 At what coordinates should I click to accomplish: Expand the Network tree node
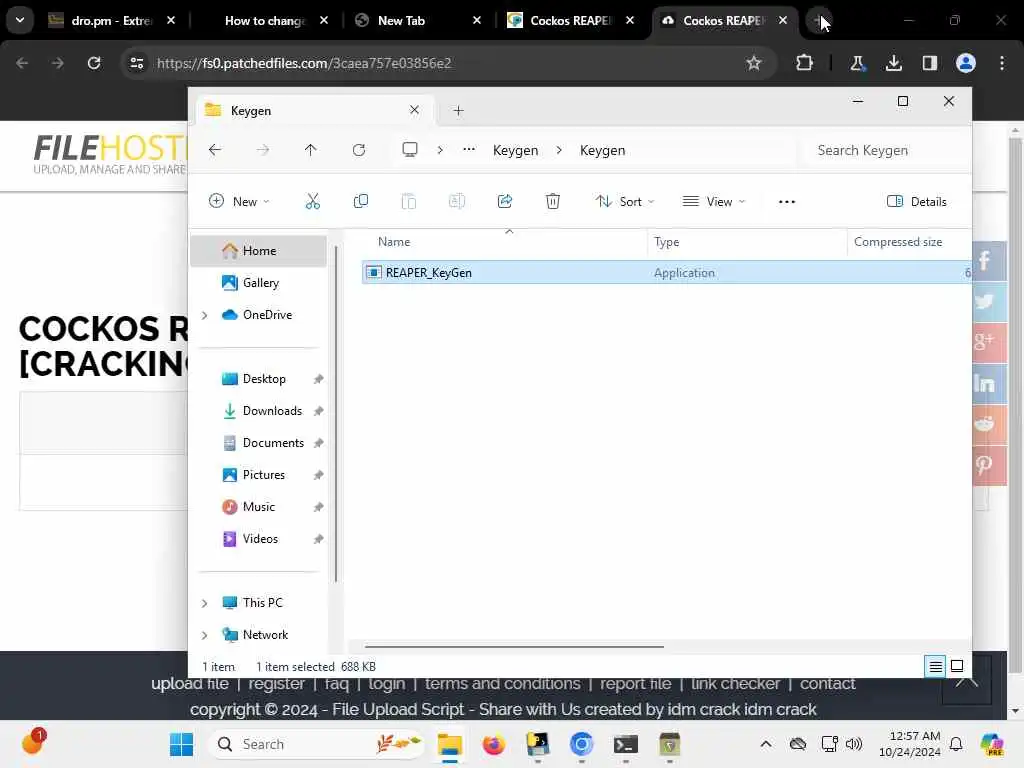point(204,635)
